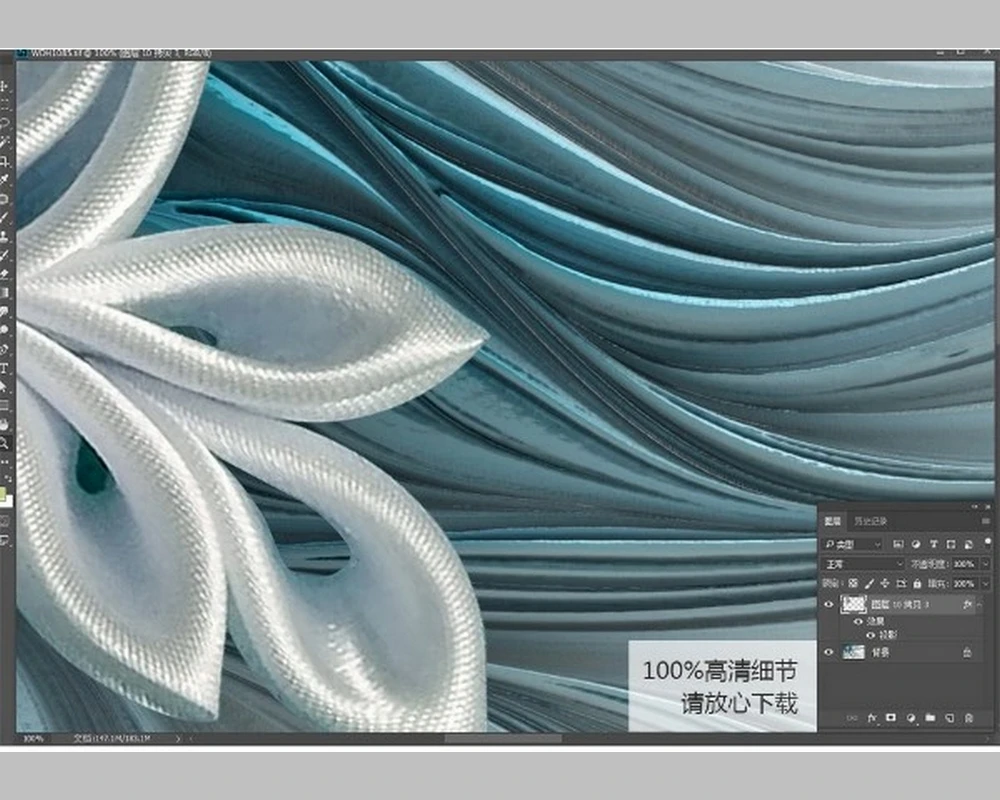Screen dimensions: 1000x800
Task: Toggle the layer filter switch
Action: pos(988,543)
